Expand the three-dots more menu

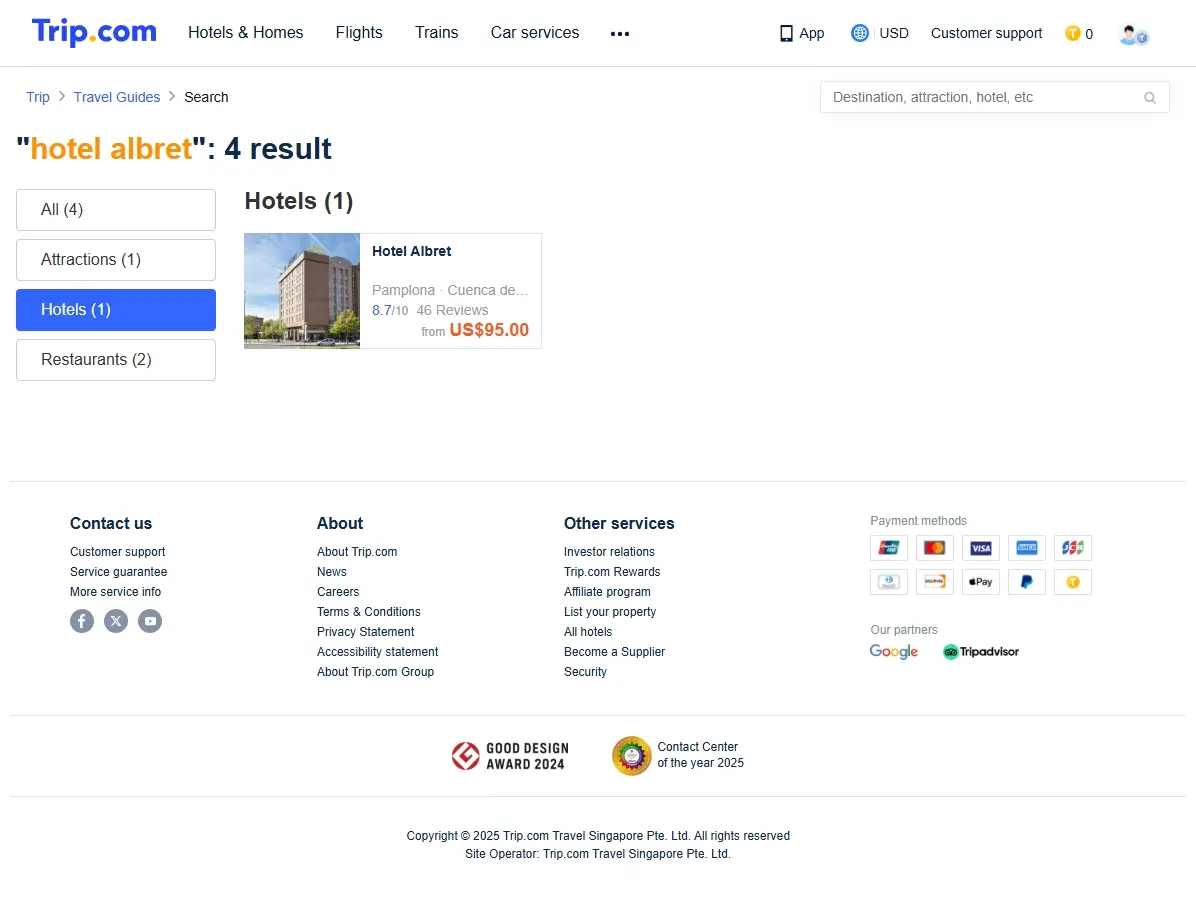click(620, 34)
